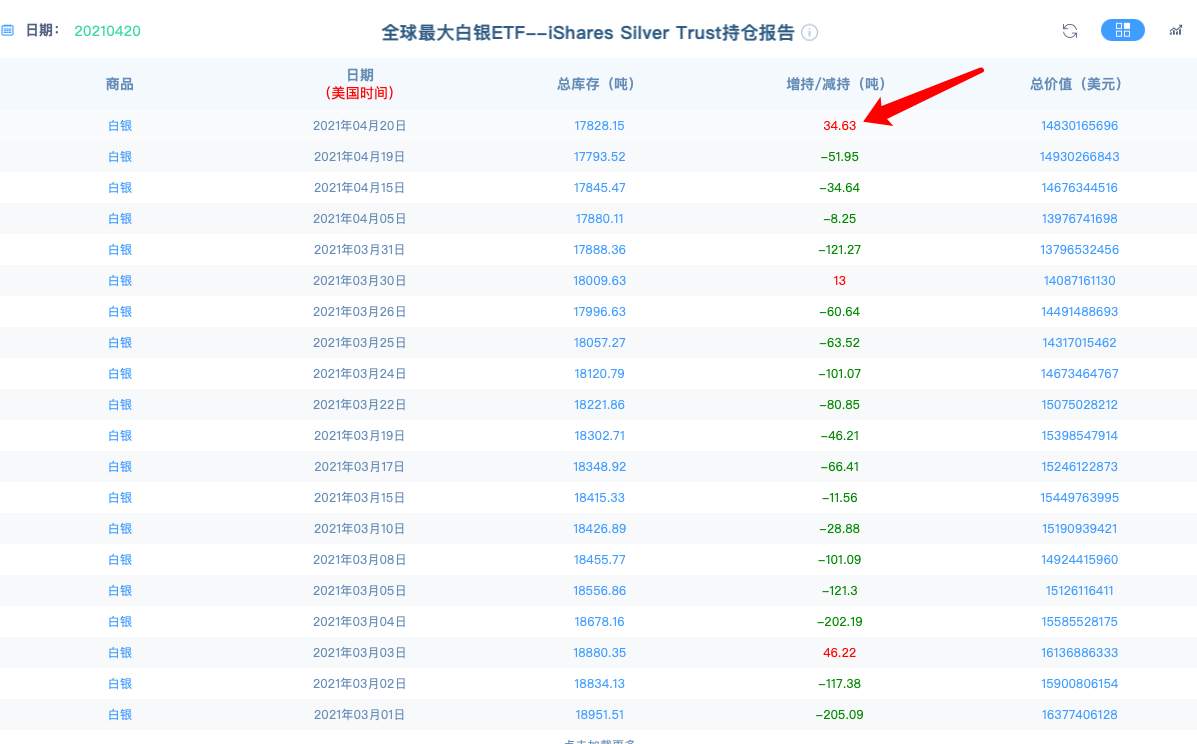Image resolution: width=1197 pixels, height=744 pixels.
Task: Click the 增持/减持（吨） column header
Action: 839,84
